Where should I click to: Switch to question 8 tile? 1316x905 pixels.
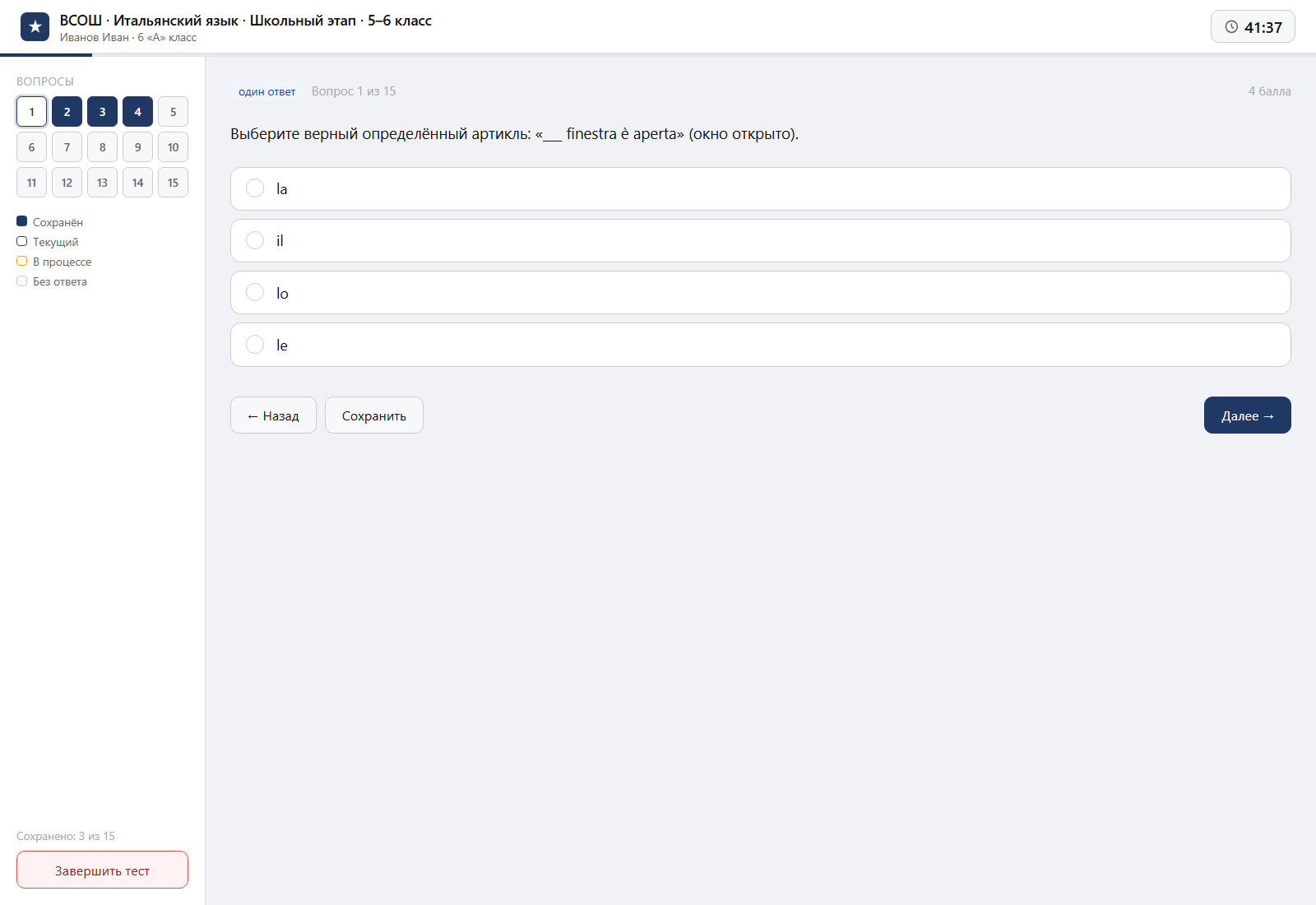coord(102,147)
